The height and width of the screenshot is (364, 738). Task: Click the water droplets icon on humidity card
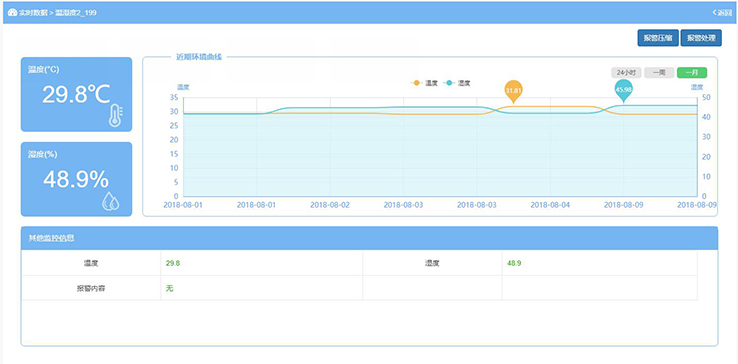[111, 201]
